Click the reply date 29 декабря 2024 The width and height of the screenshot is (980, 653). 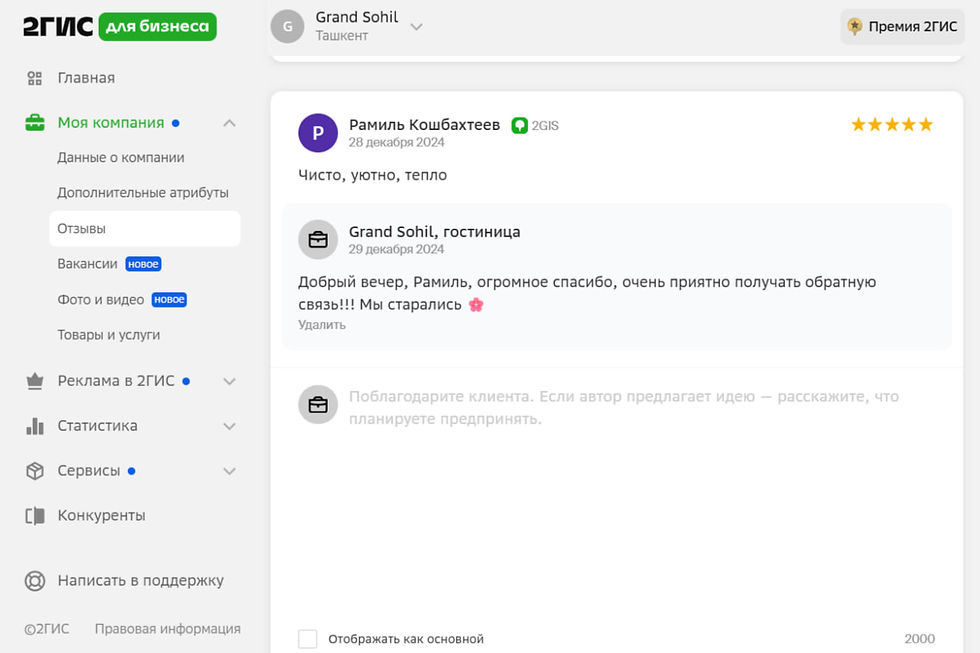396,249
